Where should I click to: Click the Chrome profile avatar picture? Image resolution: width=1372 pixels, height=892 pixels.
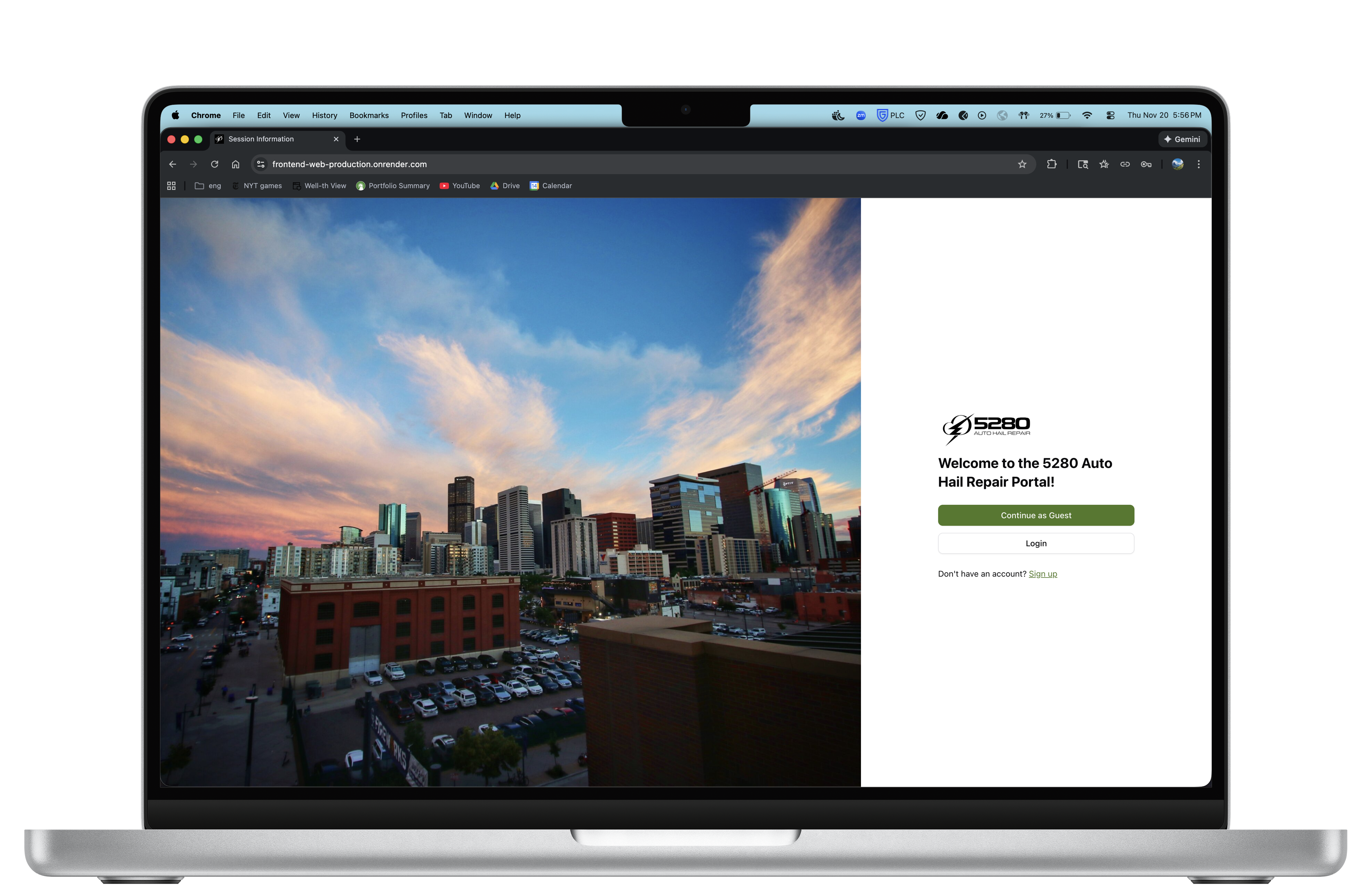pyautogui.click(x=1177, y=164)
